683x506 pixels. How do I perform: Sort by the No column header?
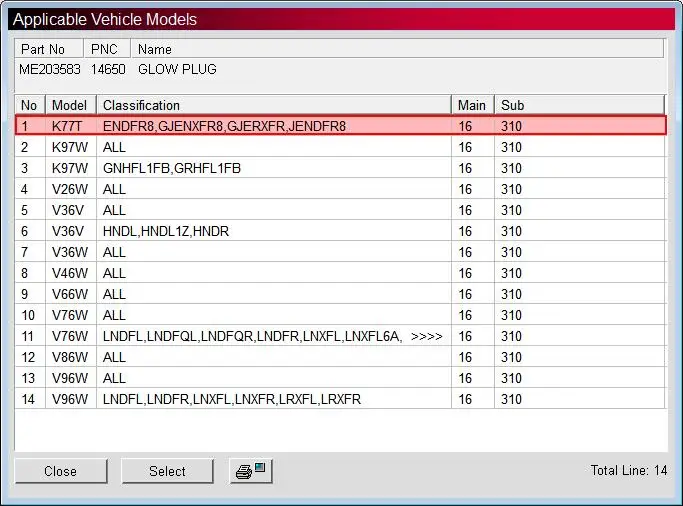tap(30, 105)
